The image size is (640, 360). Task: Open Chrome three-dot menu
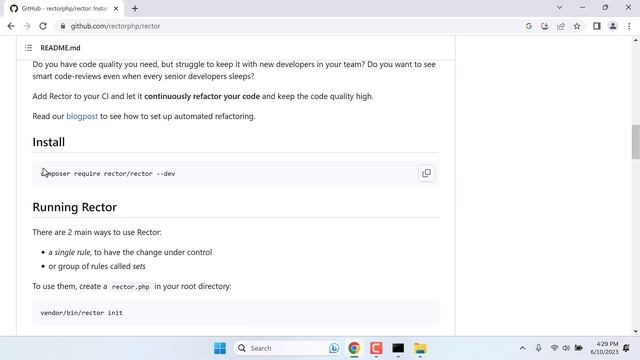pyautogui.click(x=629, y=26)
